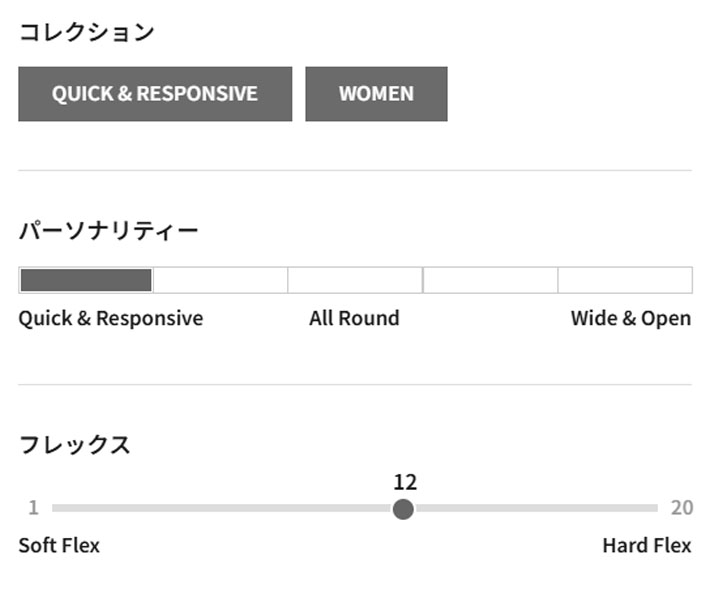Click the Quick & Responsive scale label

[110, 318]
